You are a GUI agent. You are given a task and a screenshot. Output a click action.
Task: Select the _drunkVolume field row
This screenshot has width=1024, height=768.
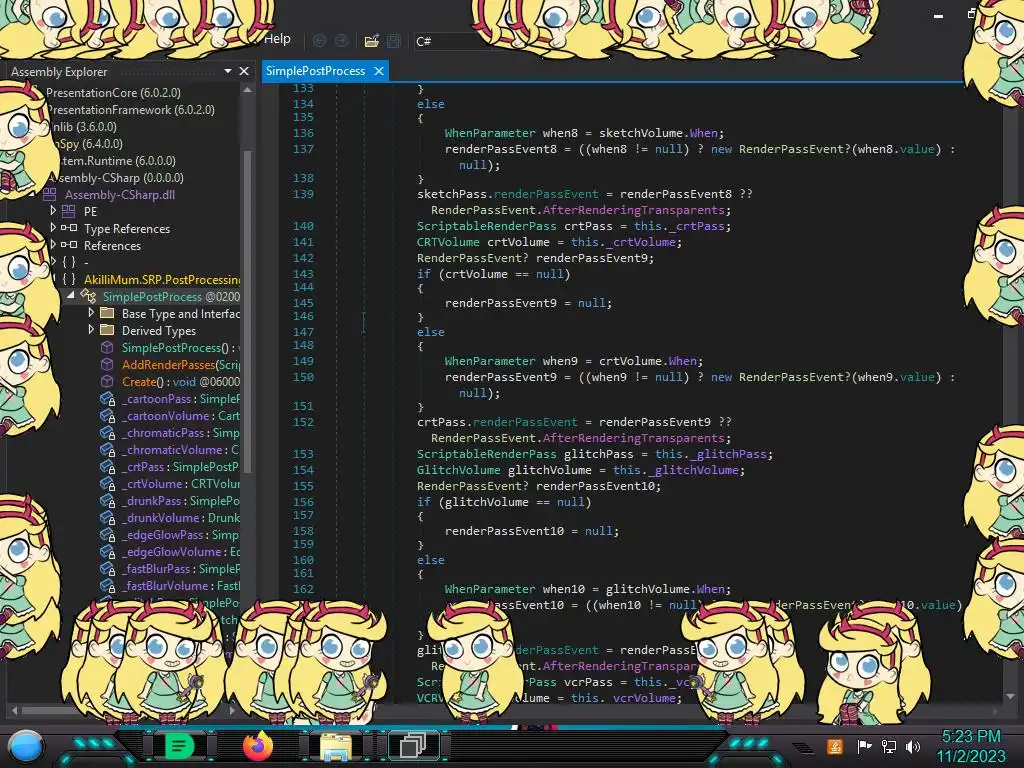point(170,517)
